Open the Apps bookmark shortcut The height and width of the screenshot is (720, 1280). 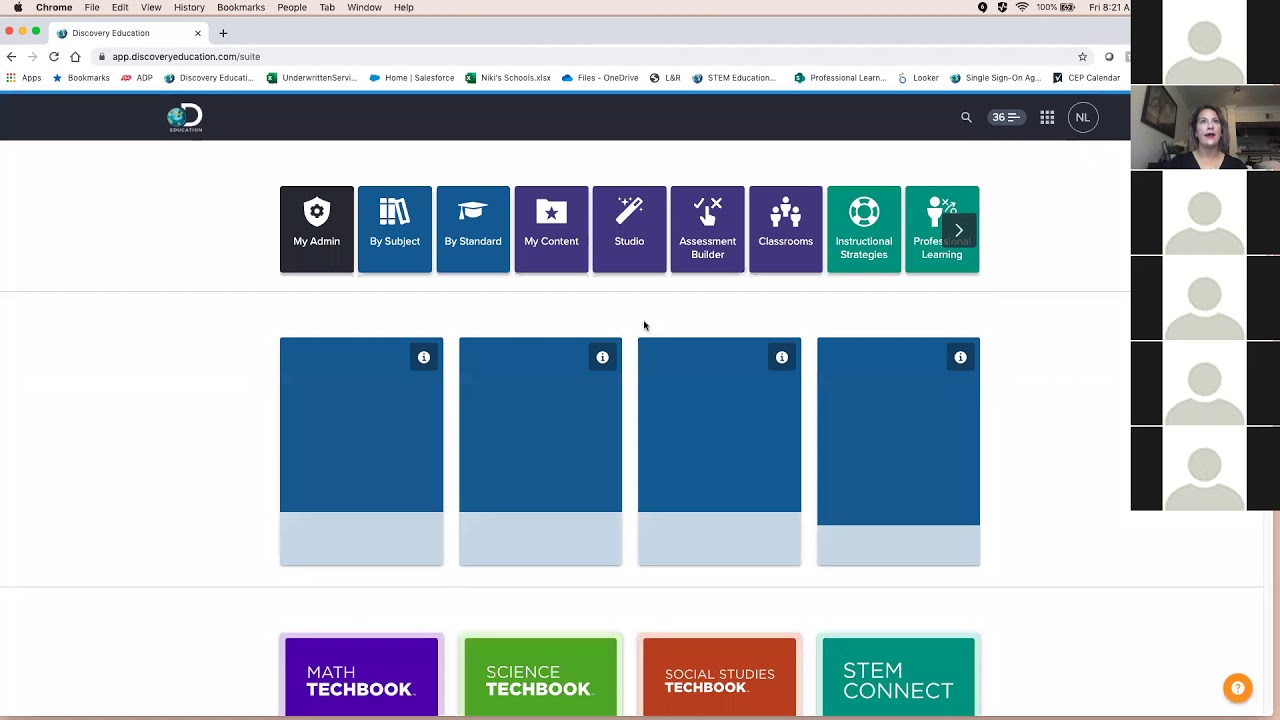pos(24,78)
